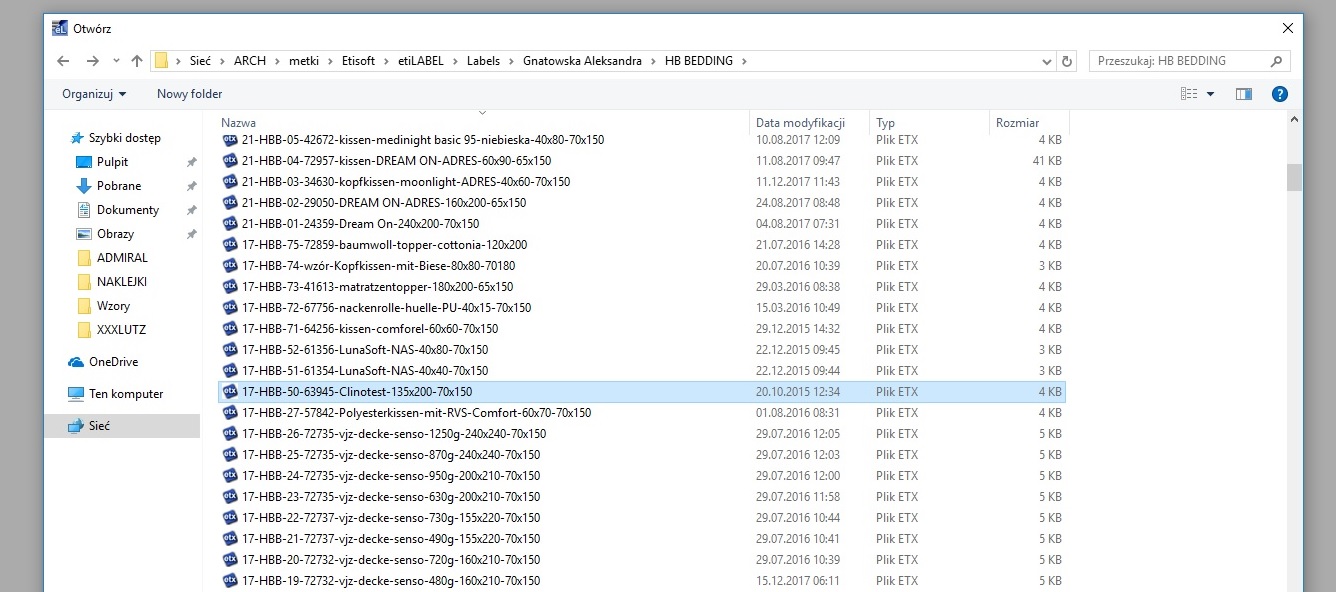Screen dimensions: 1336x592
Task: Click ETX icon of 21-HBB-02-29050 file
Action: coord(230,203)
